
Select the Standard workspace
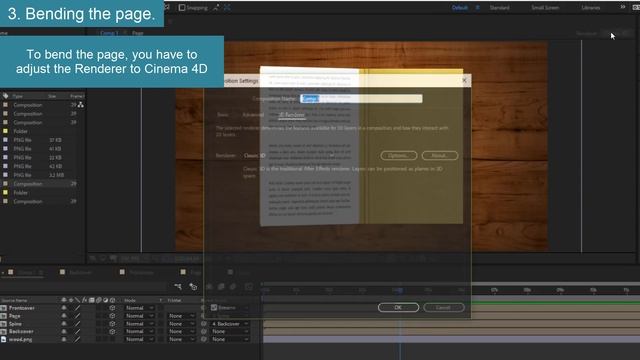(499, 7)
